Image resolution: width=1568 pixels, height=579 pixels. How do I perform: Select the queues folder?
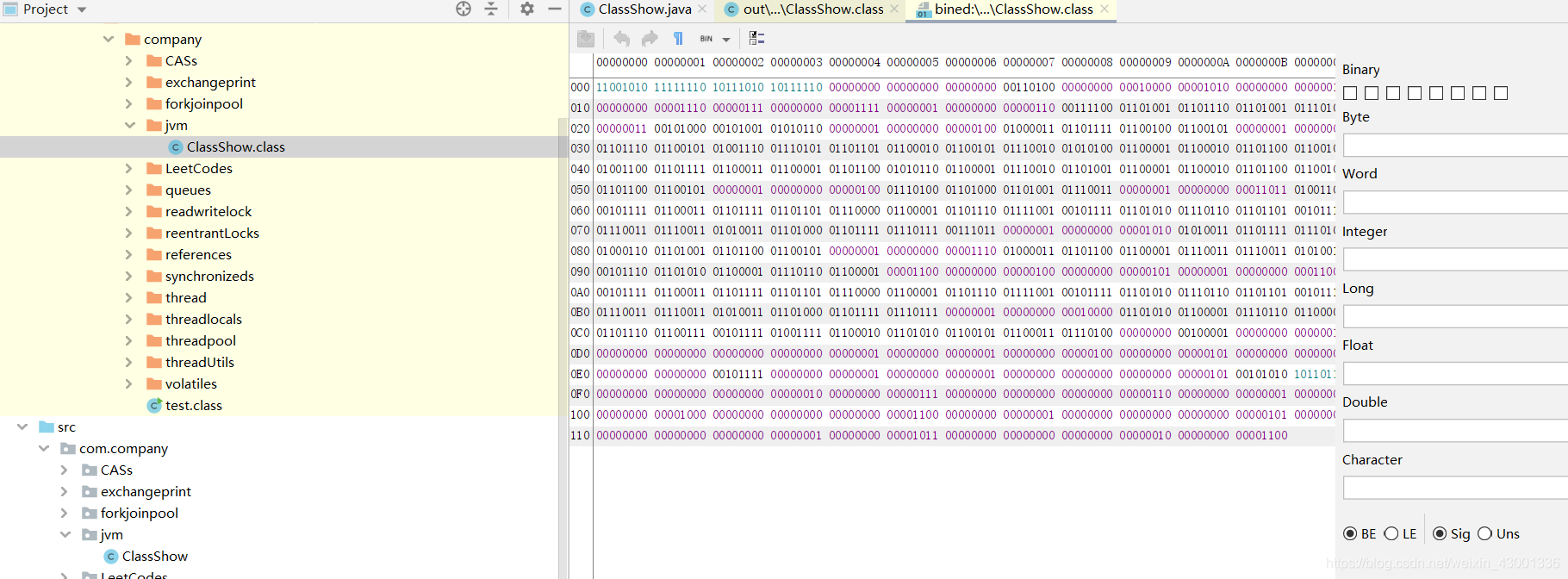188,190
